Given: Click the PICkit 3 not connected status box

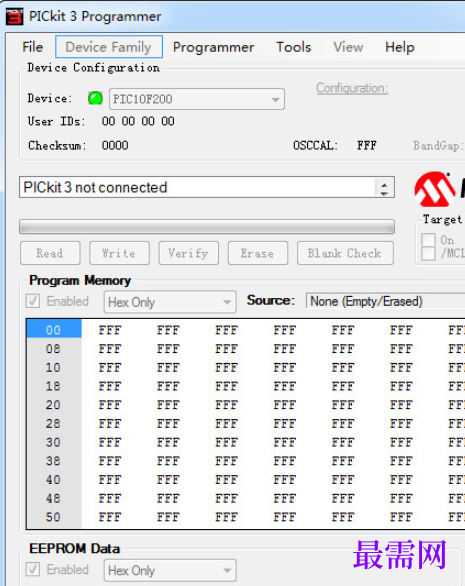Looking at the screenshot, I should tap(207, 187).
